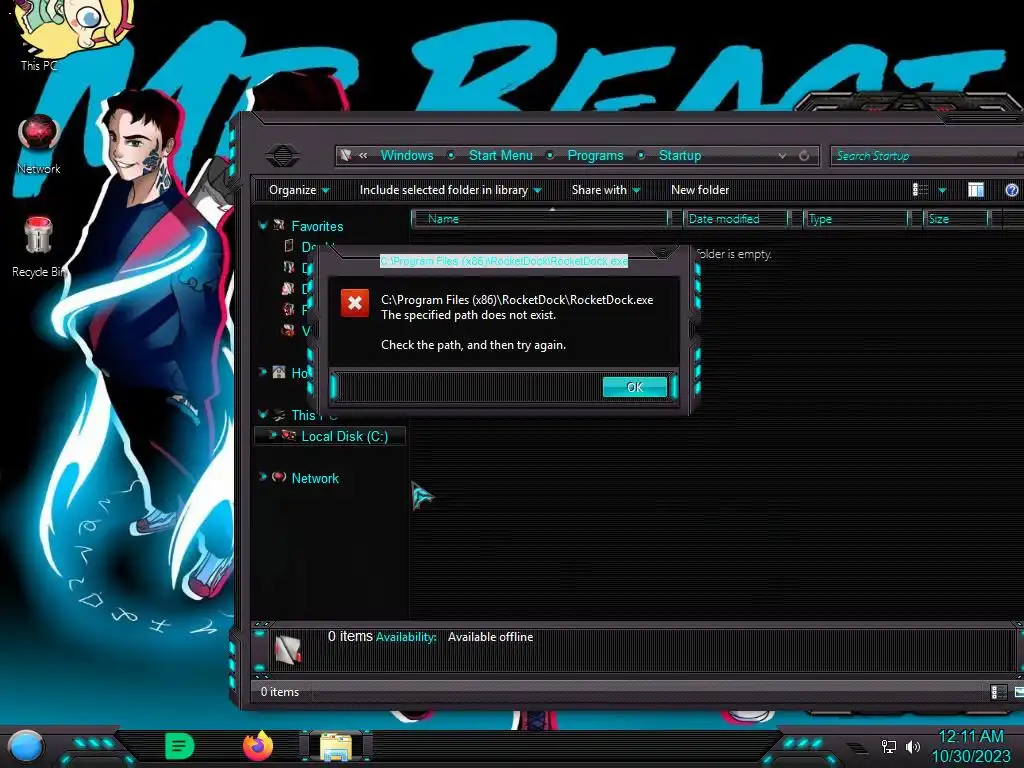Click Available offline status text

pos(490,637)
